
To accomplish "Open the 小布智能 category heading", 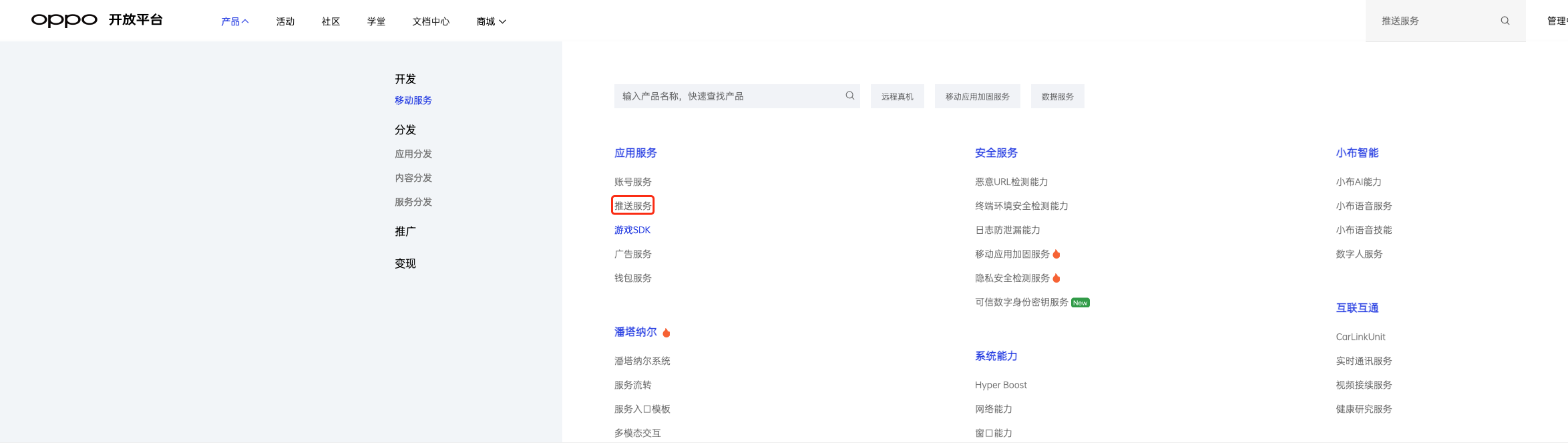I will coord(1357,153).
